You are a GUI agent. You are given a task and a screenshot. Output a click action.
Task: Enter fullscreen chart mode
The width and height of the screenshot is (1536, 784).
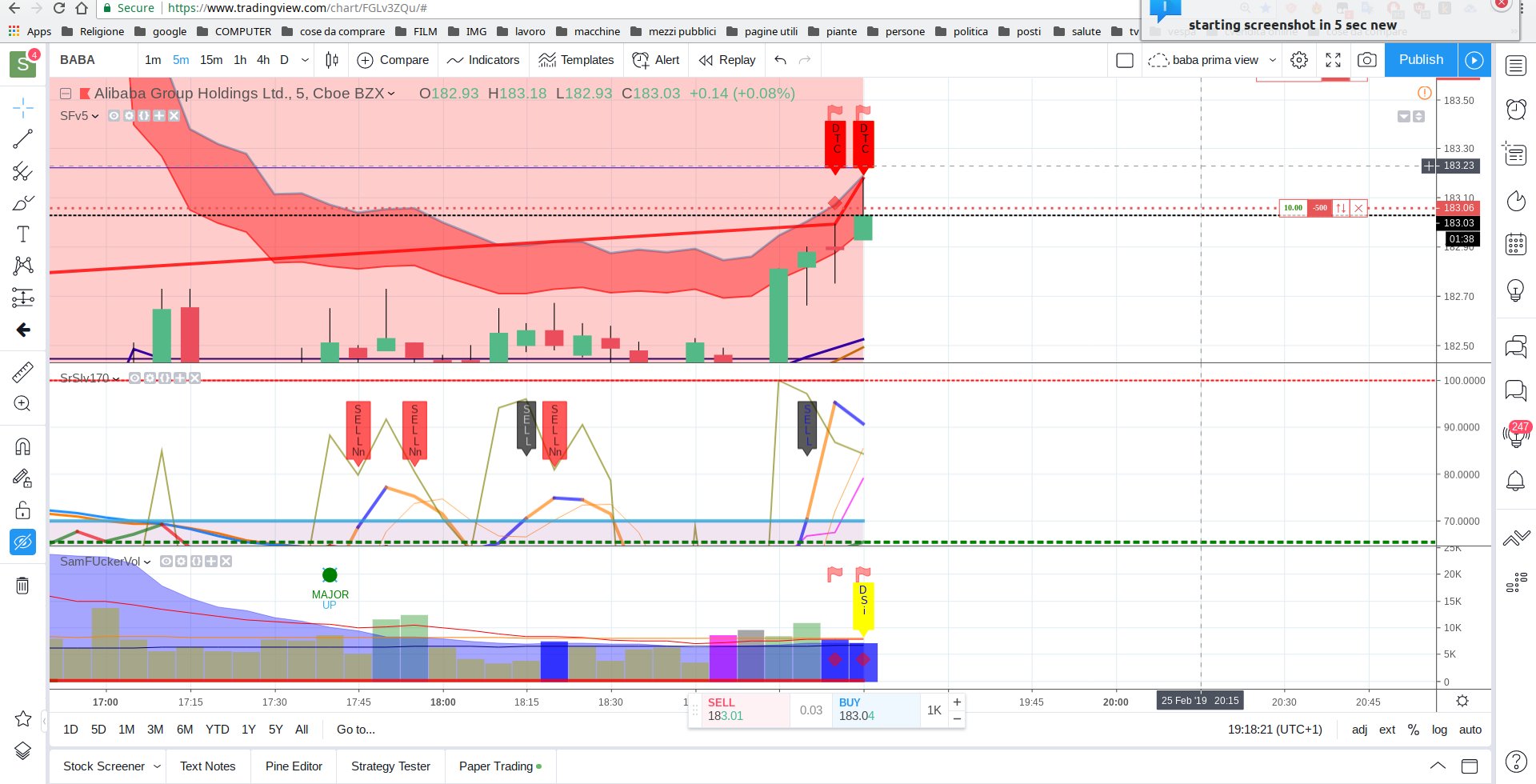[1334, 60]
